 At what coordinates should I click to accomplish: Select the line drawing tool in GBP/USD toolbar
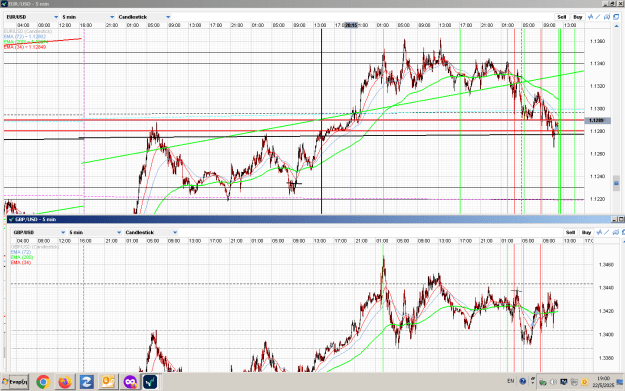607,232
